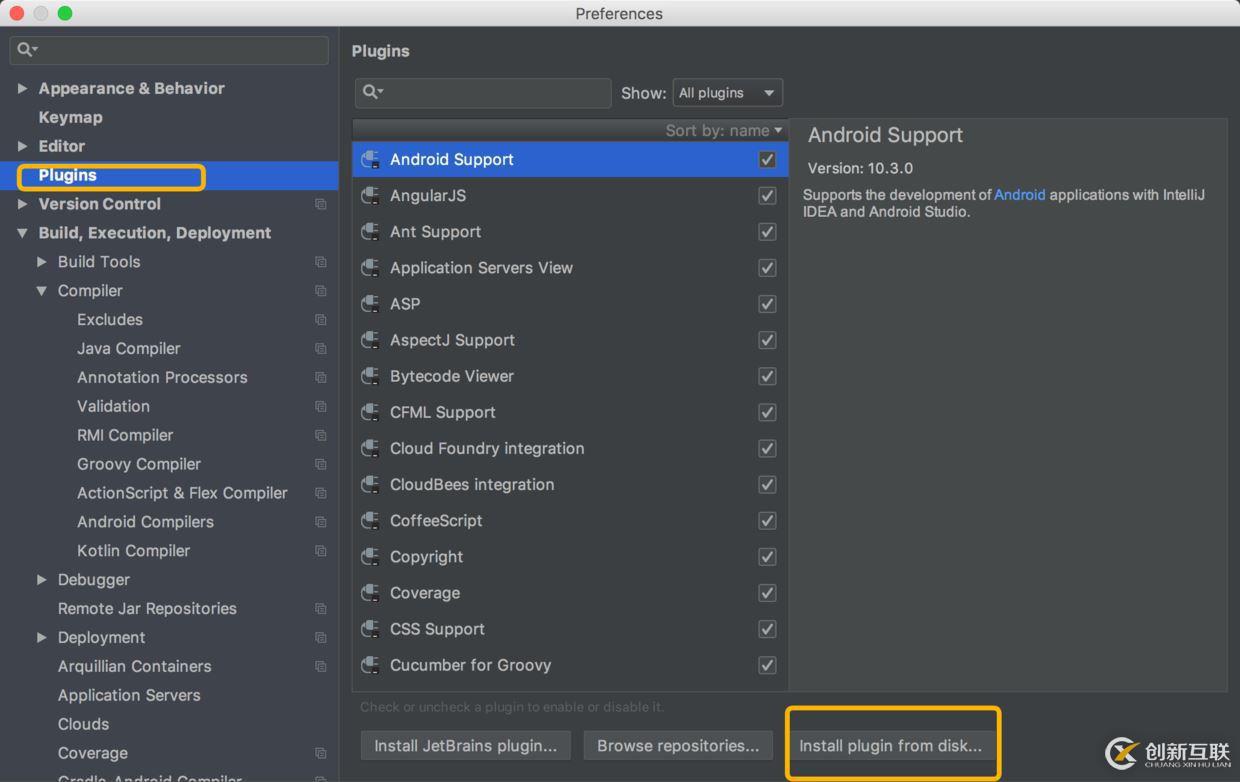Open the Android link in plugin description
1240x782 pixels.
[x=1019, y=195]
